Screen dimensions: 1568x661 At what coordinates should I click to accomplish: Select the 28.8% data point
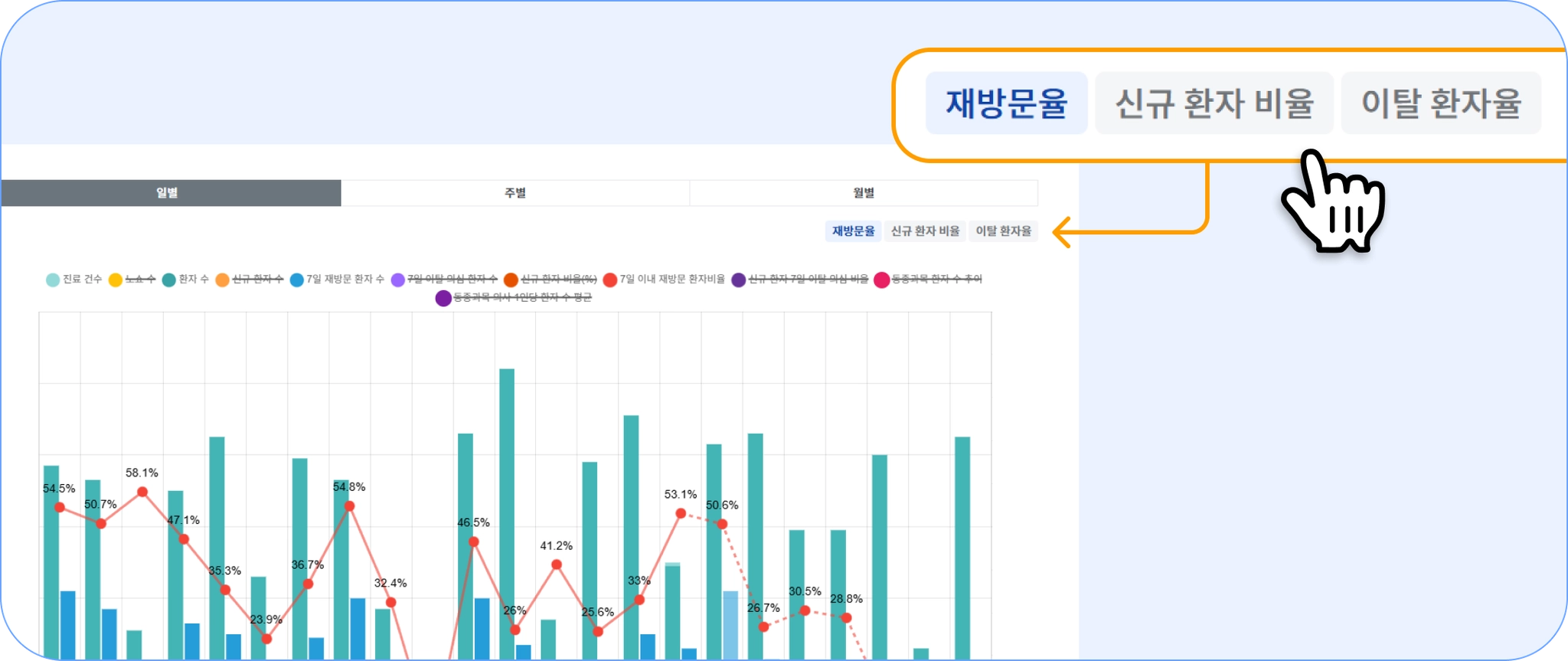(846, 617)
